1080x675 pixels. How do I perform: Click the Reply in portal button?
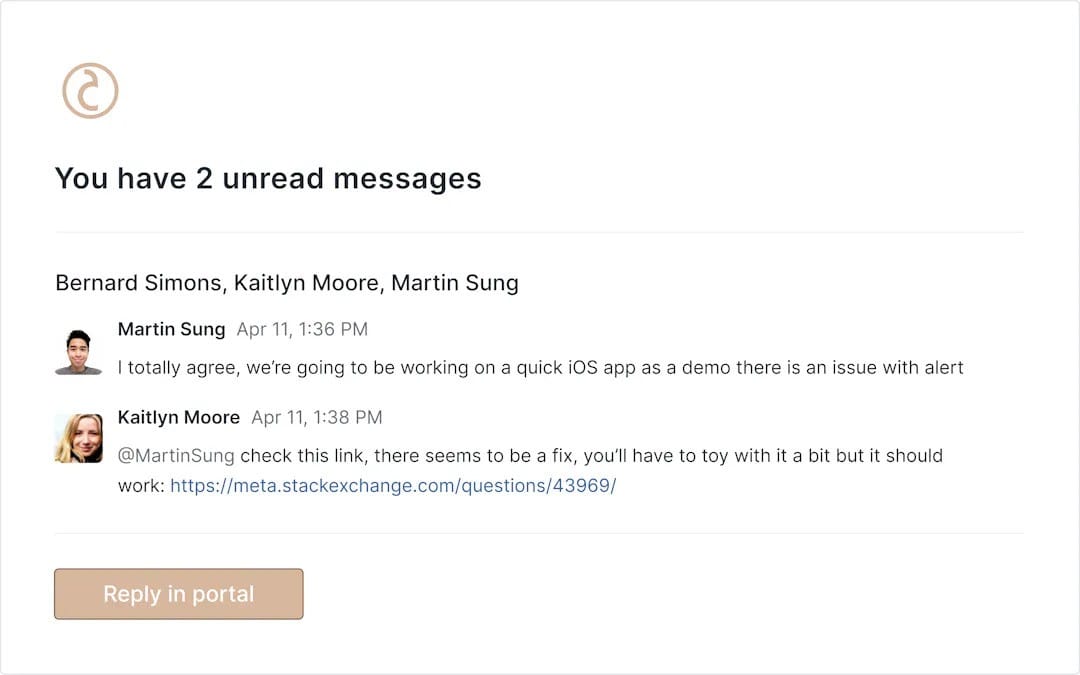point(178,594)
